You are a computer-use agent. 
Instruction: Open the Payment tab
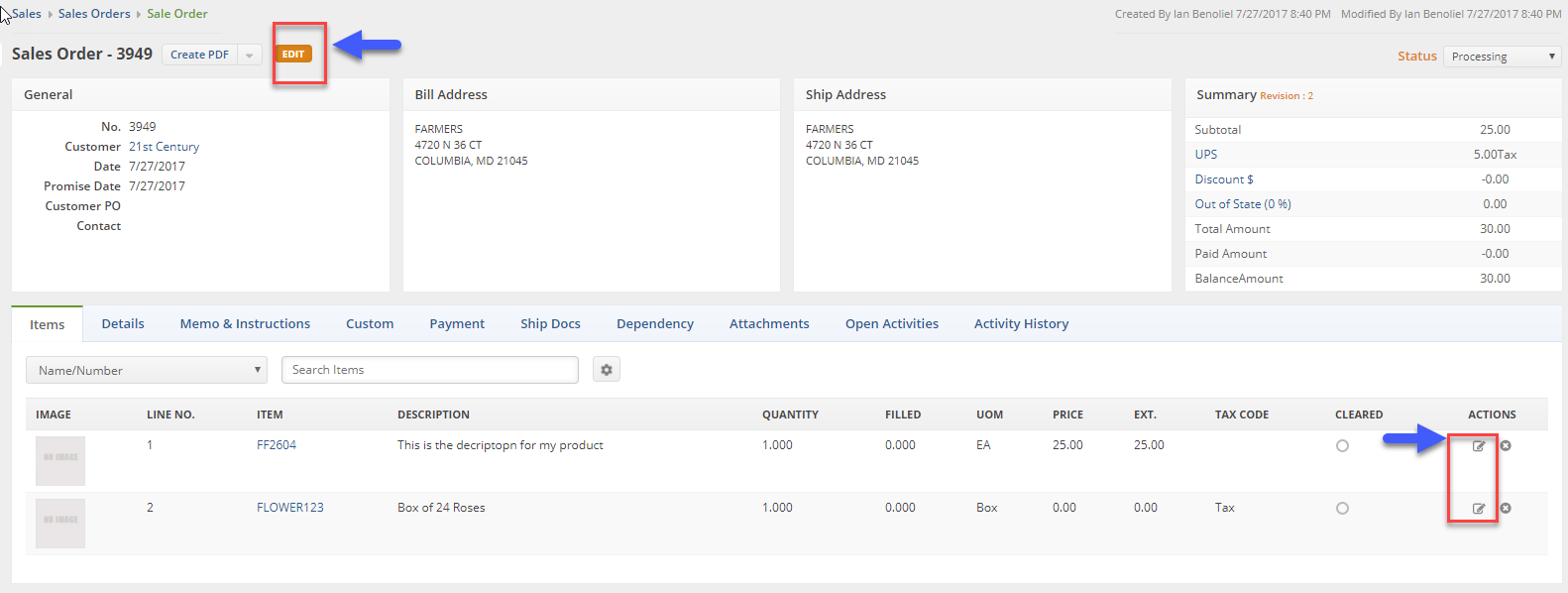point(457,324)
